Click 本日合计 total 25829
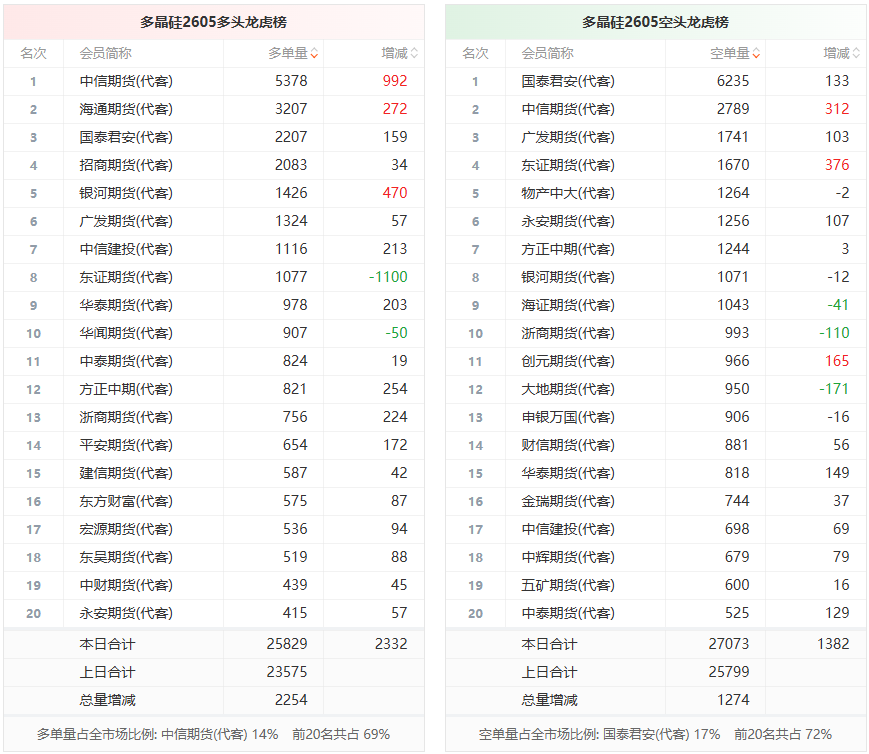The image size is (869, 754). coord(287,644)
